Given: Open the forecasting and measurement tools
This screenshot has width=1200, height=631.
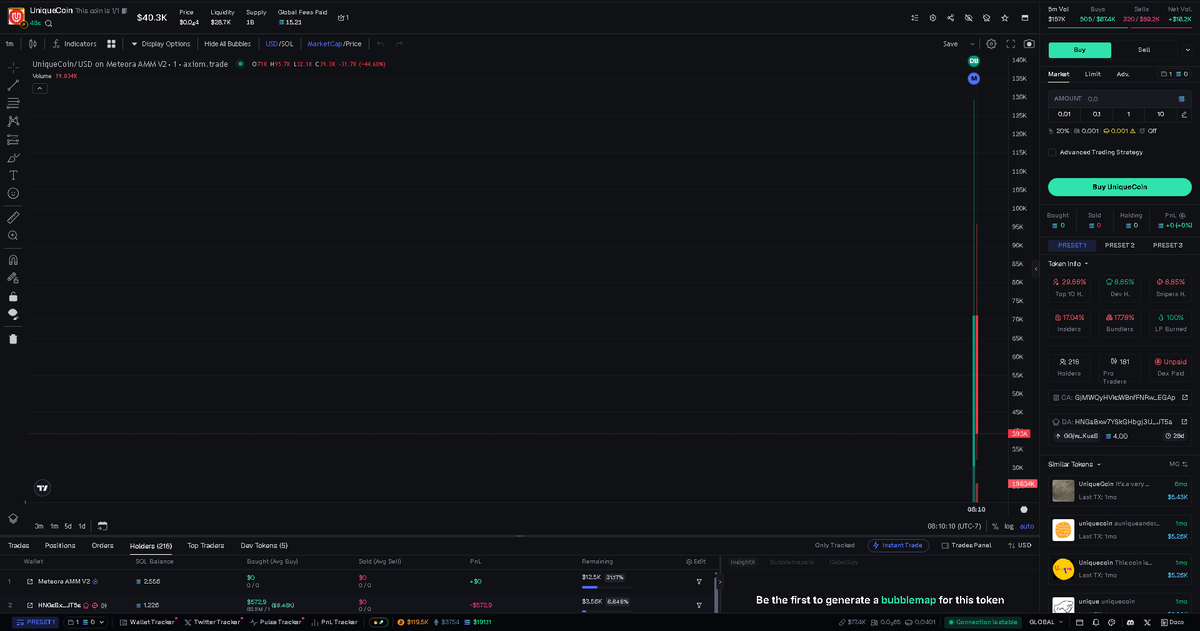Looking at the screenshot, I should (x=13, y=139).
